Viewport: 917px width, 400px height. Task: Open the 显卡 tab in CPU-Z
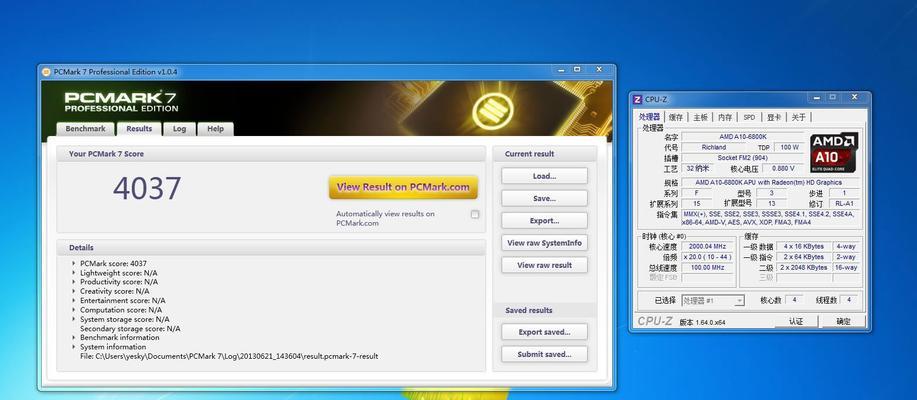(x=774, y=118)
